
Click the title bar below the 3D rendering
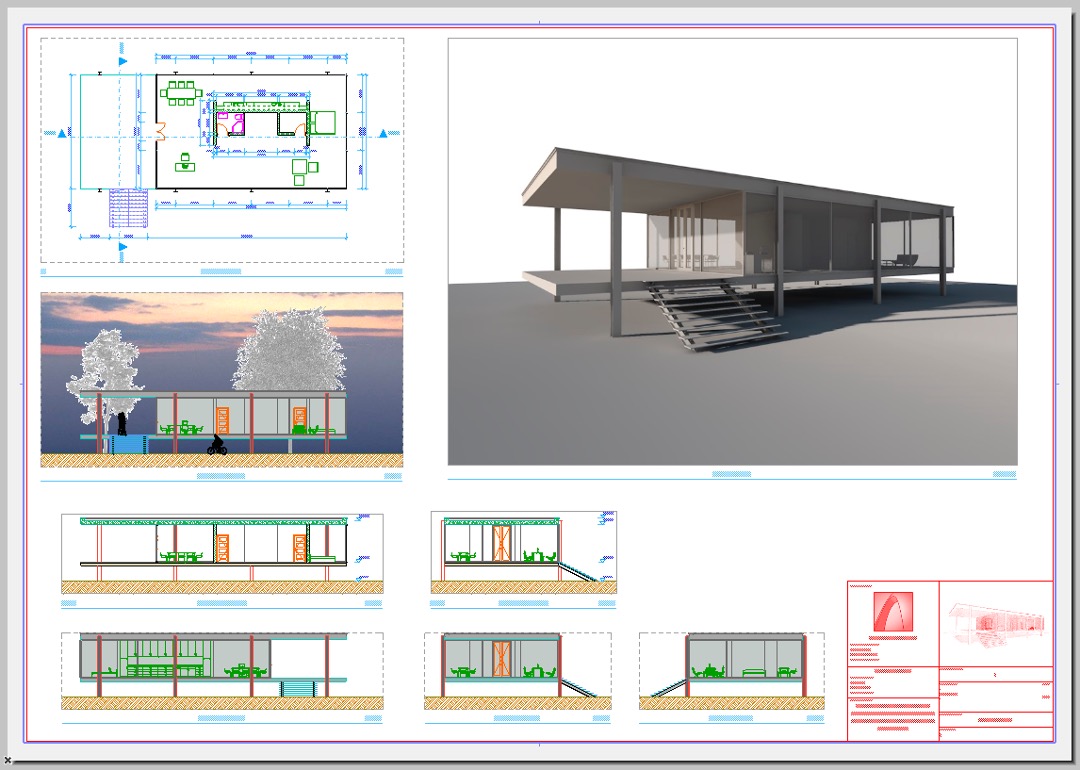(x=732, y=475)
